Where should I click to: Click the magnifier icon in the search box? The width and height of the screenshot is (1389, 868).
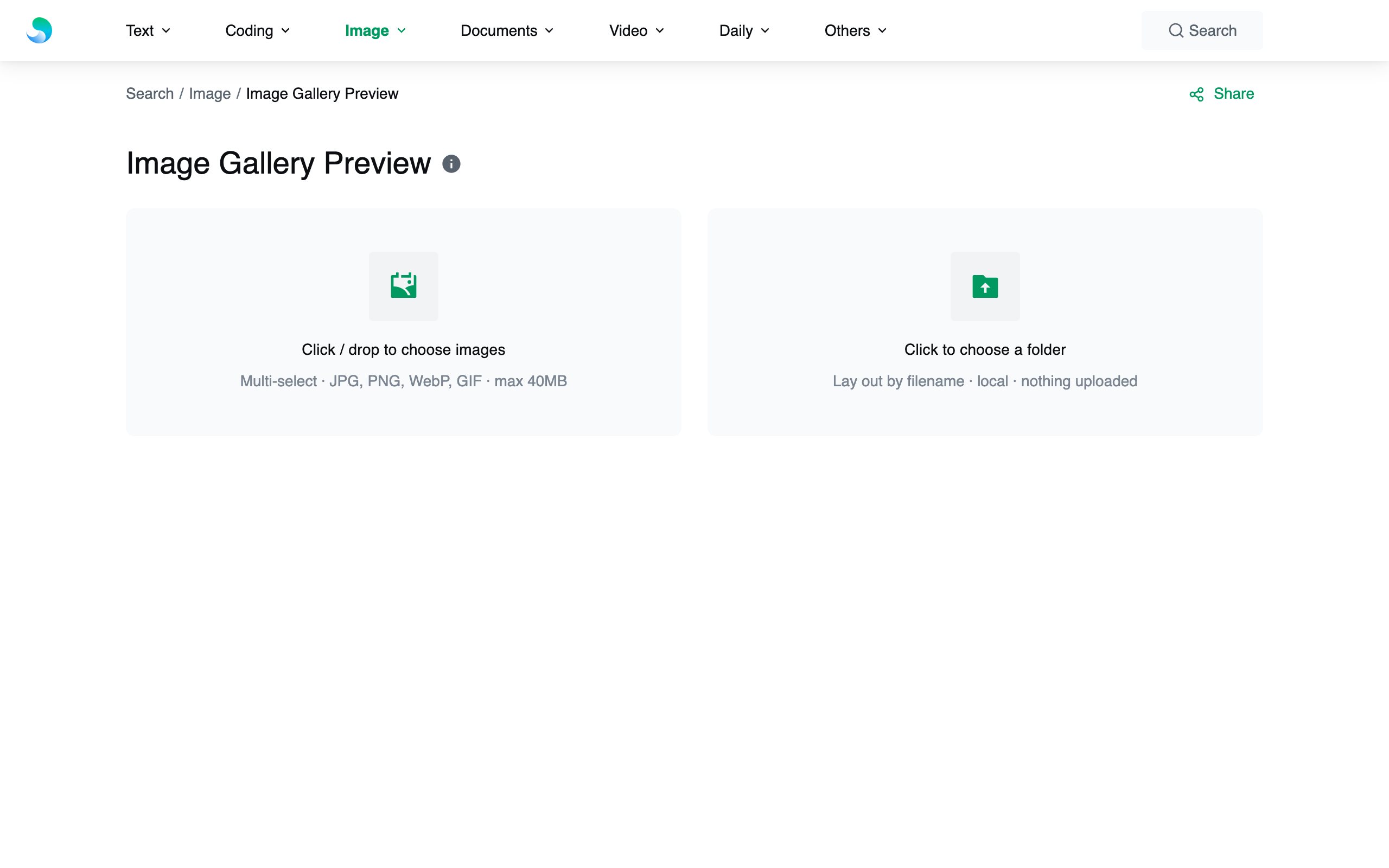(1176, 30)
